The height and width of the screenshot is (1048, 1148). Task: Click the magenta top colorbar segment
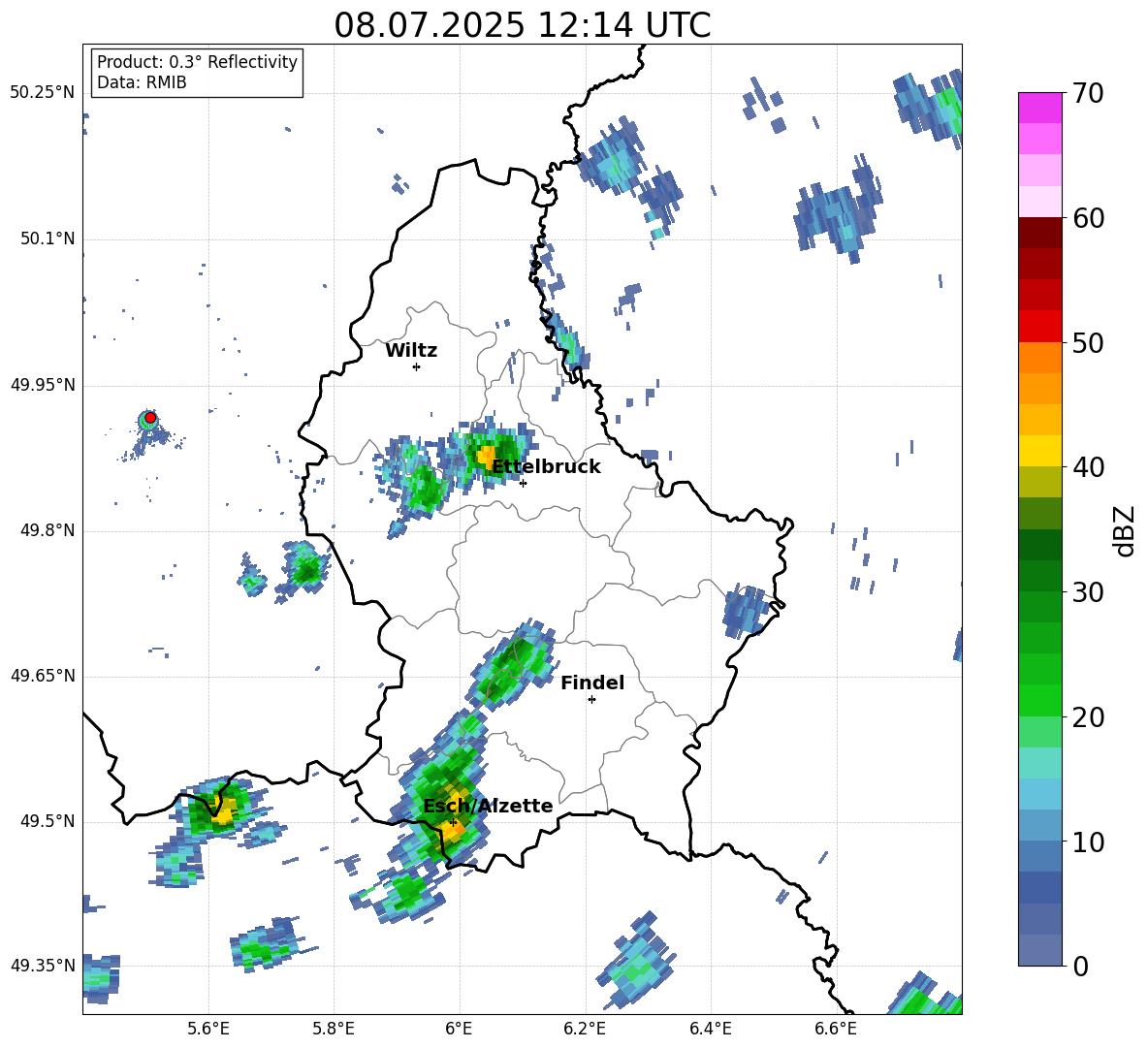click(1039, 108)
